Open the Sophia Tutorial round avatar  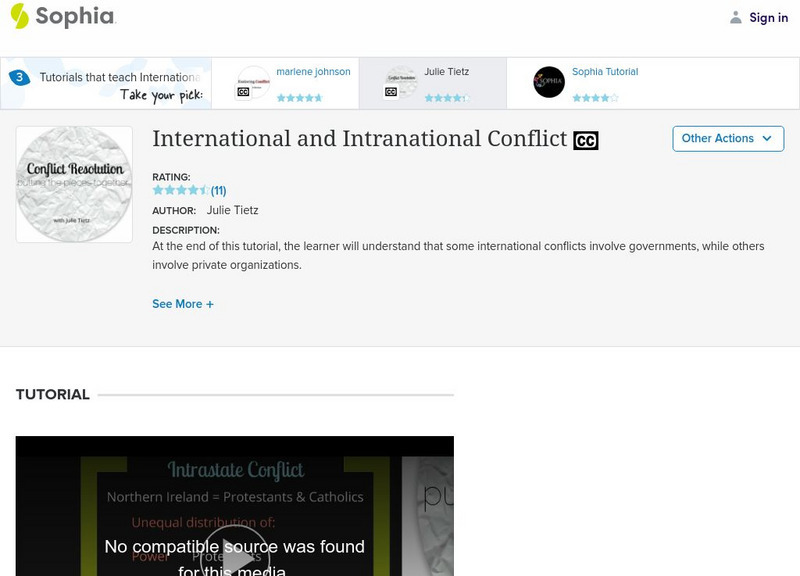547,81
